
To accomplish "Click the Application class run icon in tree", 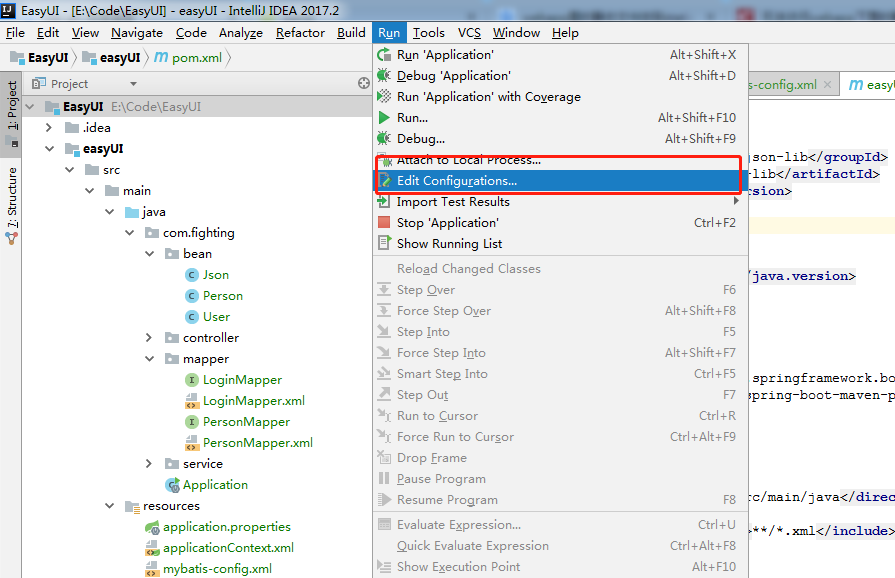I will point(172,485).
